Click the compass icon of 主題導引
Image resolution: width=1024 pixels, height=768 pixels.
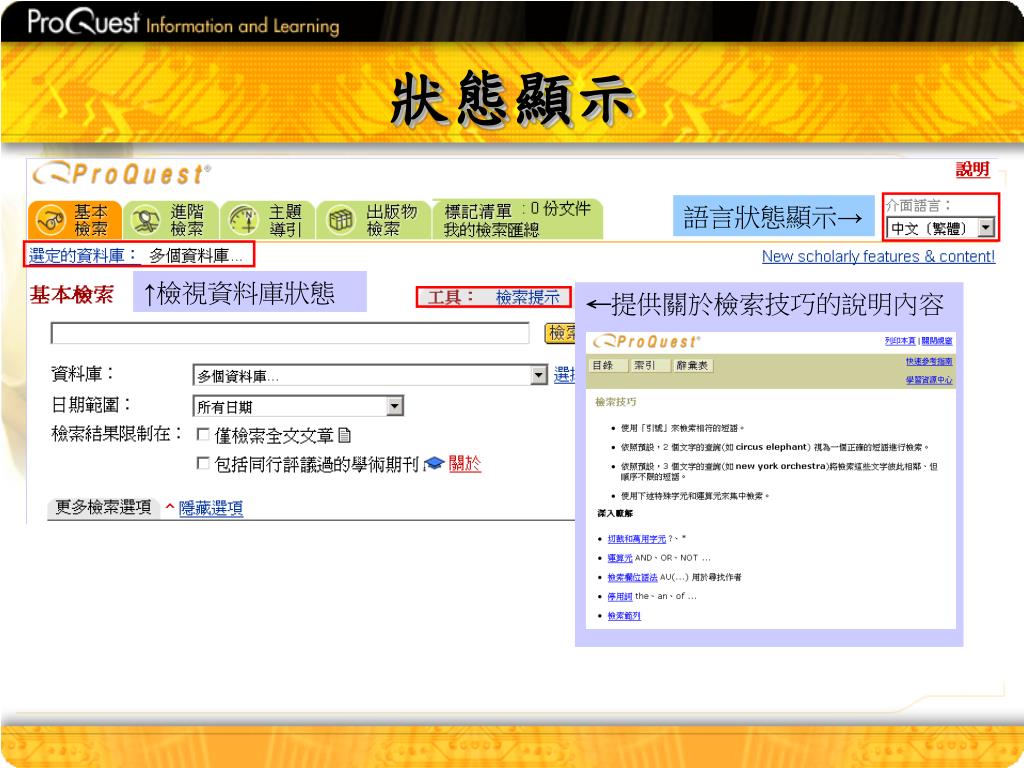click(244, 220)
